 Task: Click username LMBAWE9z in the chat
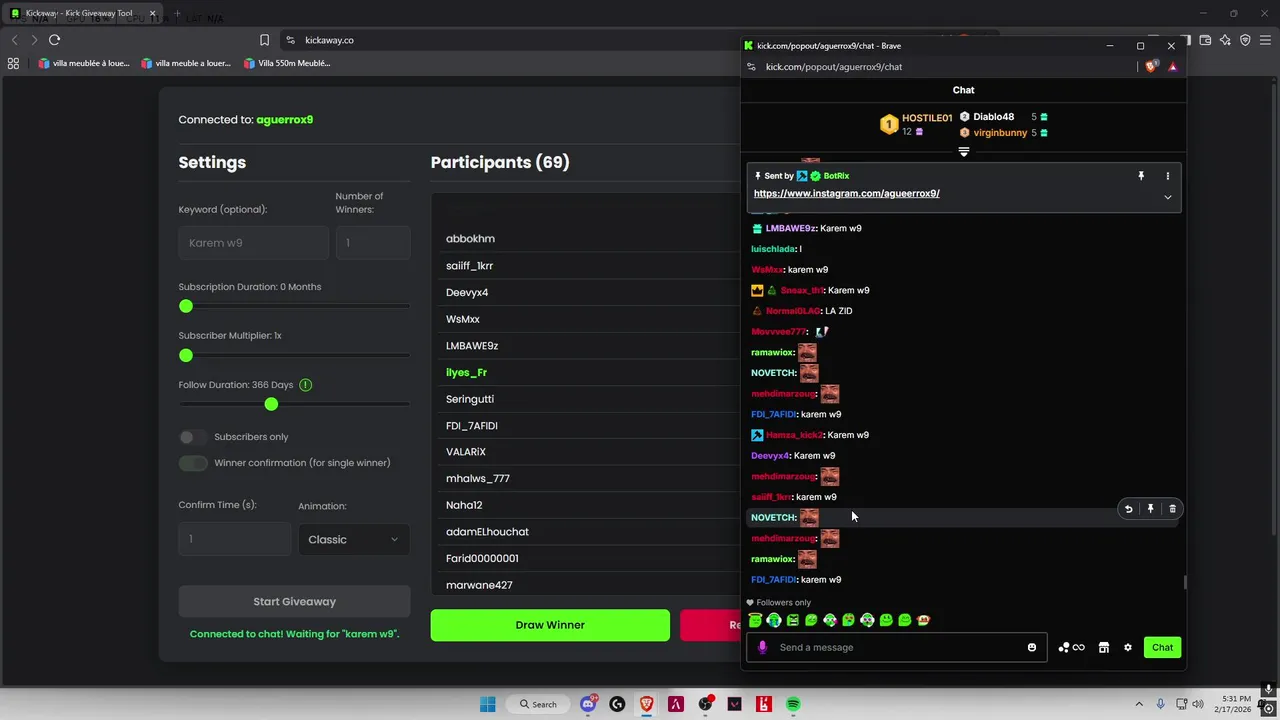click(x=791, y=228)
